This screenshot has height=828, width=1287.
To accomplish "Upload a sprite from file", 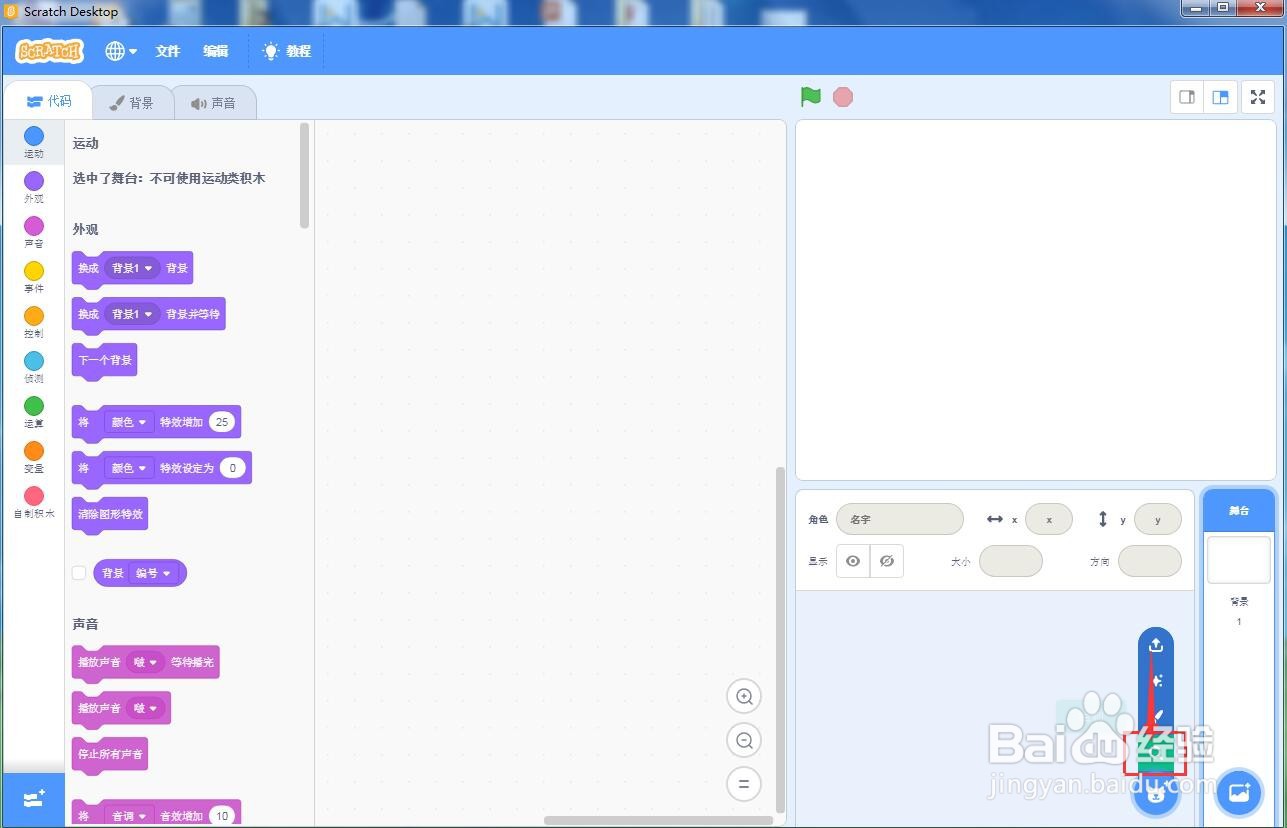I will point(1156,645).
